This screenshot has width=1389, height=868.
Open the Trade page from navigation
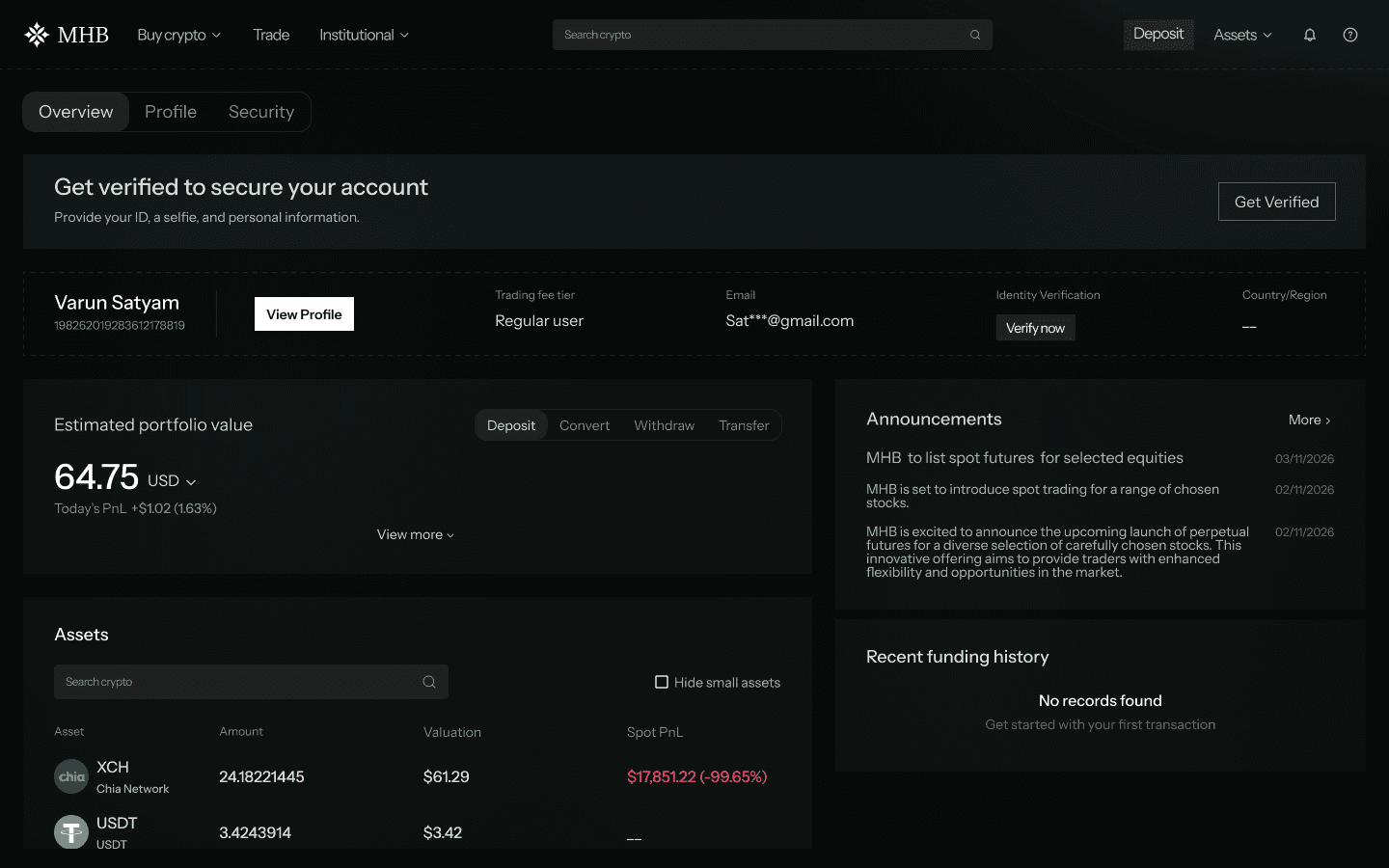(x=271, y=34)
